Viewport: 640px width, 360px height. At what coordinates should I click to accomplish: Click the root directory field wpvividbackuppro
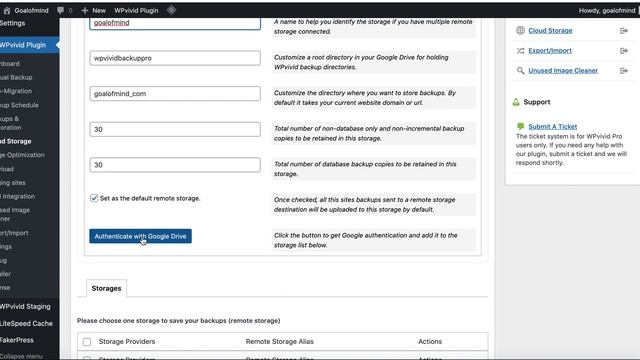click(175, 58)
